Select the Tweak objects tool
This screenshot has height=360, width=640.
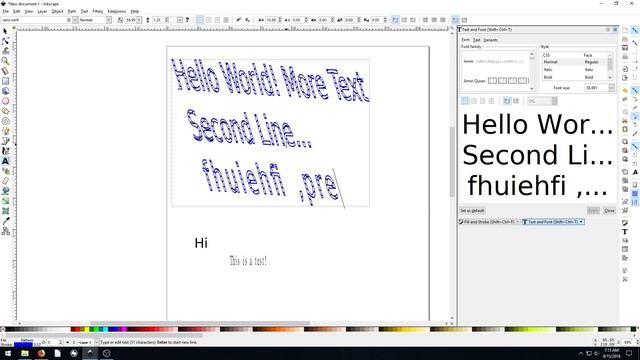pos(5,51)
